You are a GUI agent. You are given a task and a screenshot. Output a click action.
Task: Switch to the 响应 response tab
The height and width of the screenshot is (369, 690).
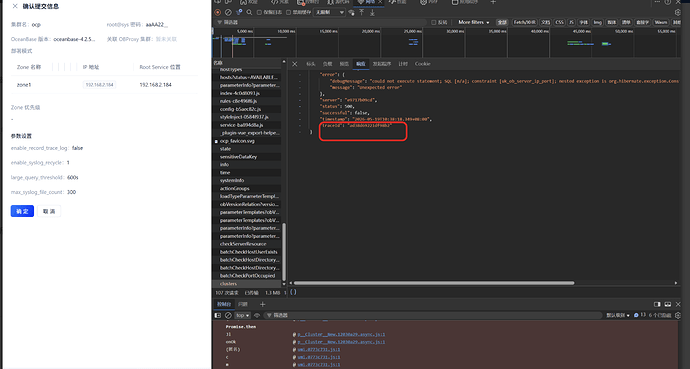point(361,64)
